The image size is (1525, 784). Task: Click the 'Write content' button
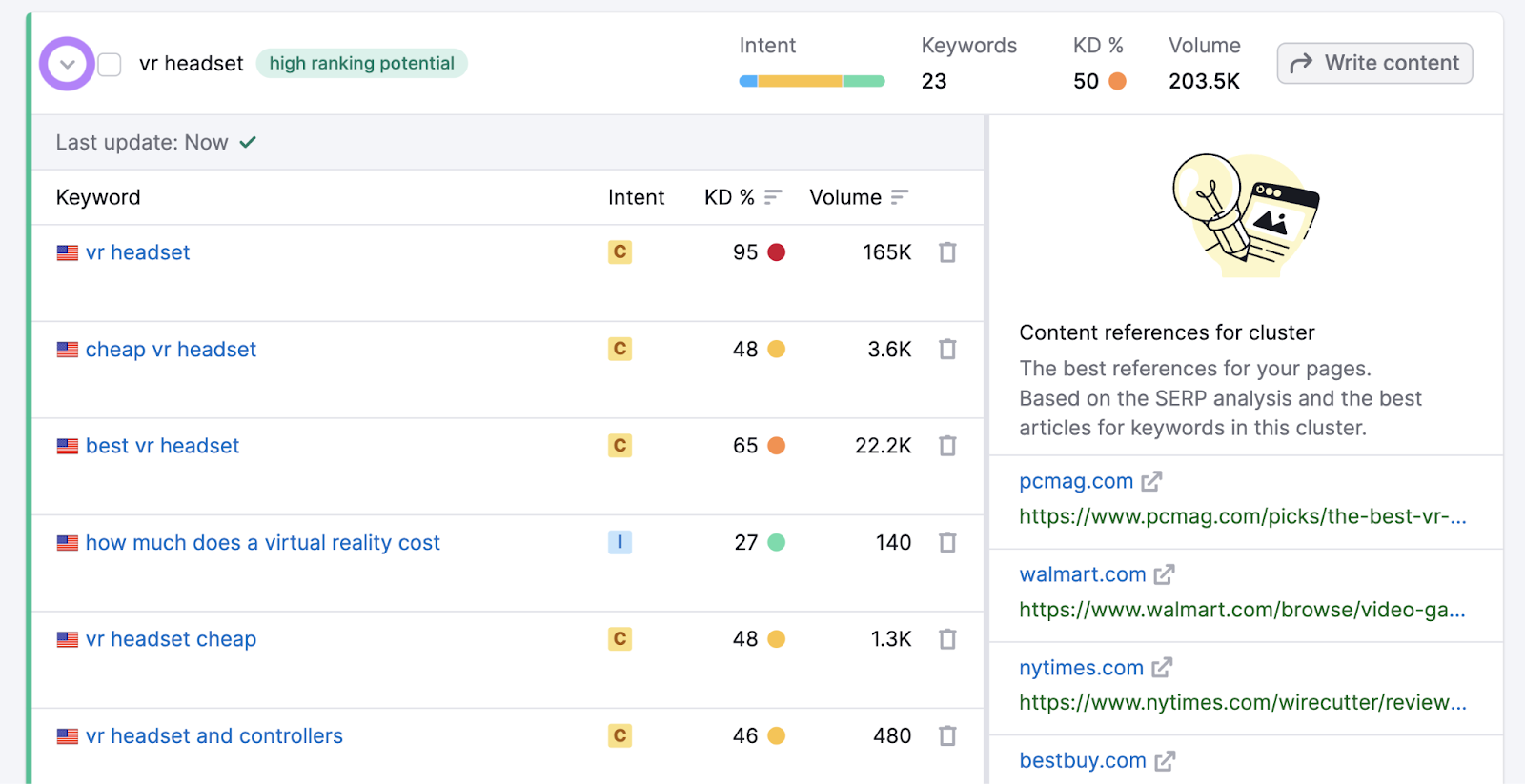[1374, 64]
